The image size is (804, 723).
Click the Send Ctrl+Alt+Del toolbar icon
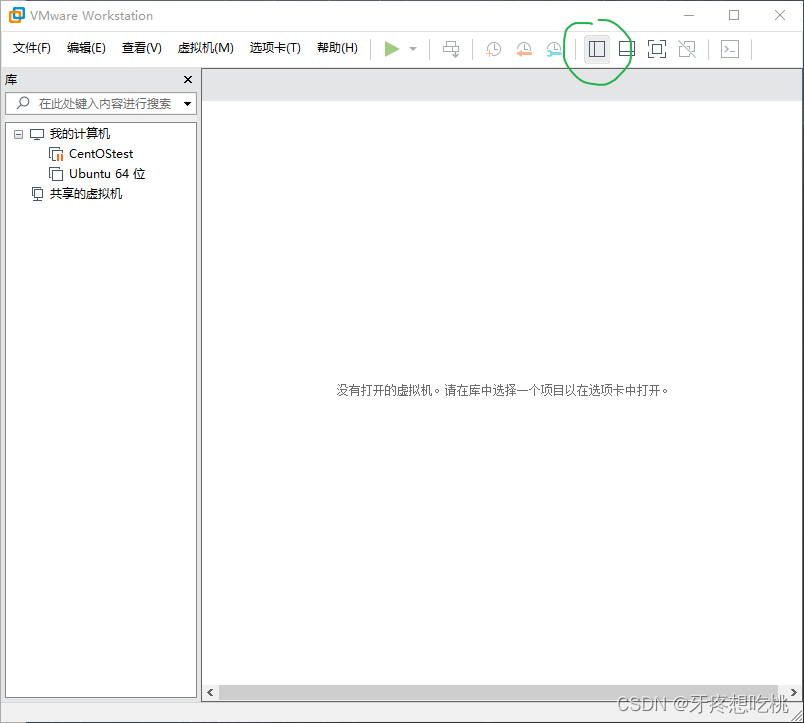[x=451, y=49]
